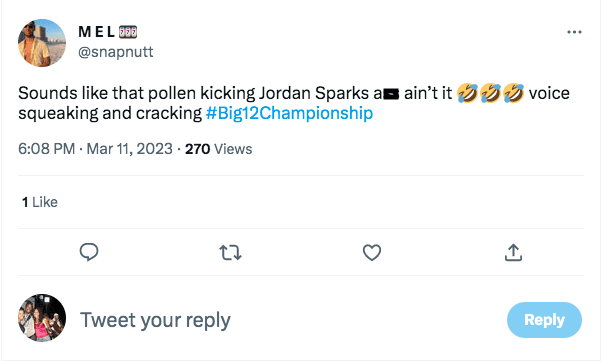Click the 270 Views count
602x361 pixels.
click(218, 149)
